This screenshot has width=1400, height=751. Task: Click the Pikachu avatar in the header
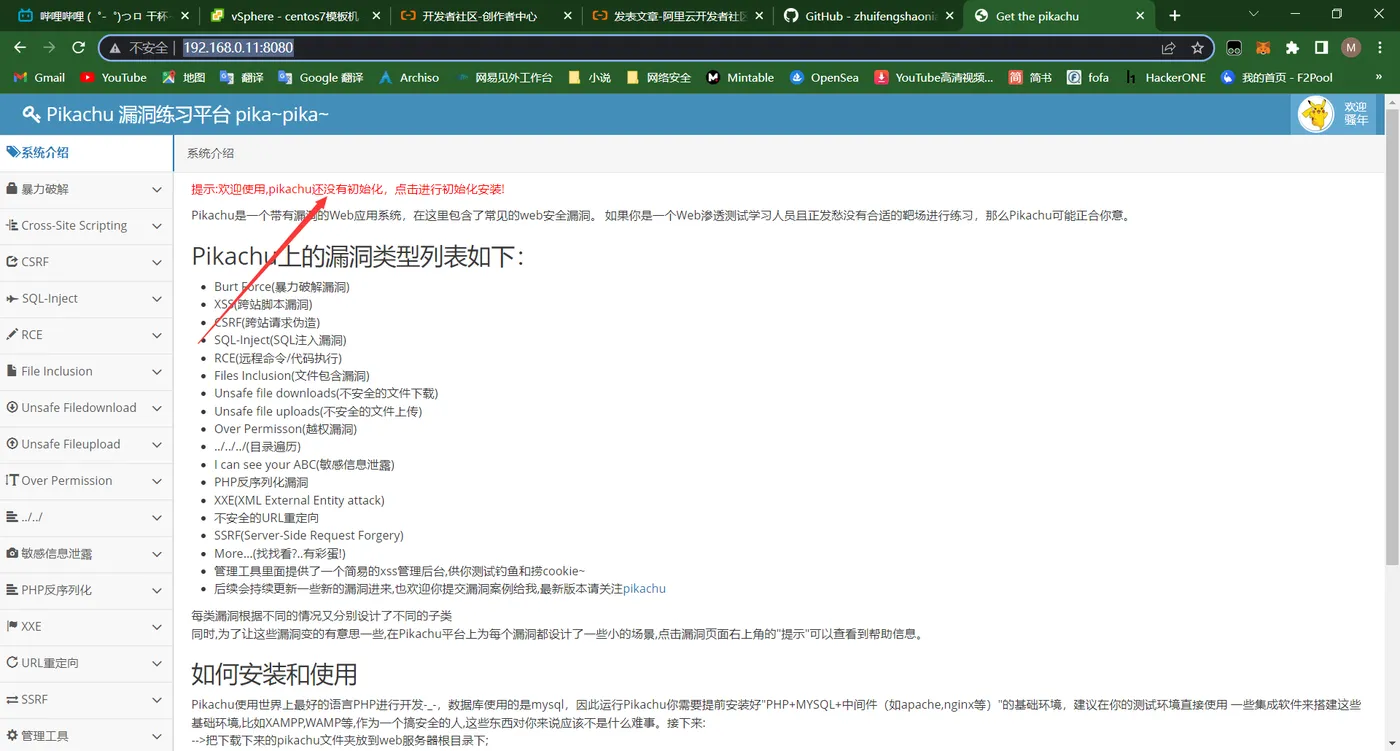coord(1316,114)
